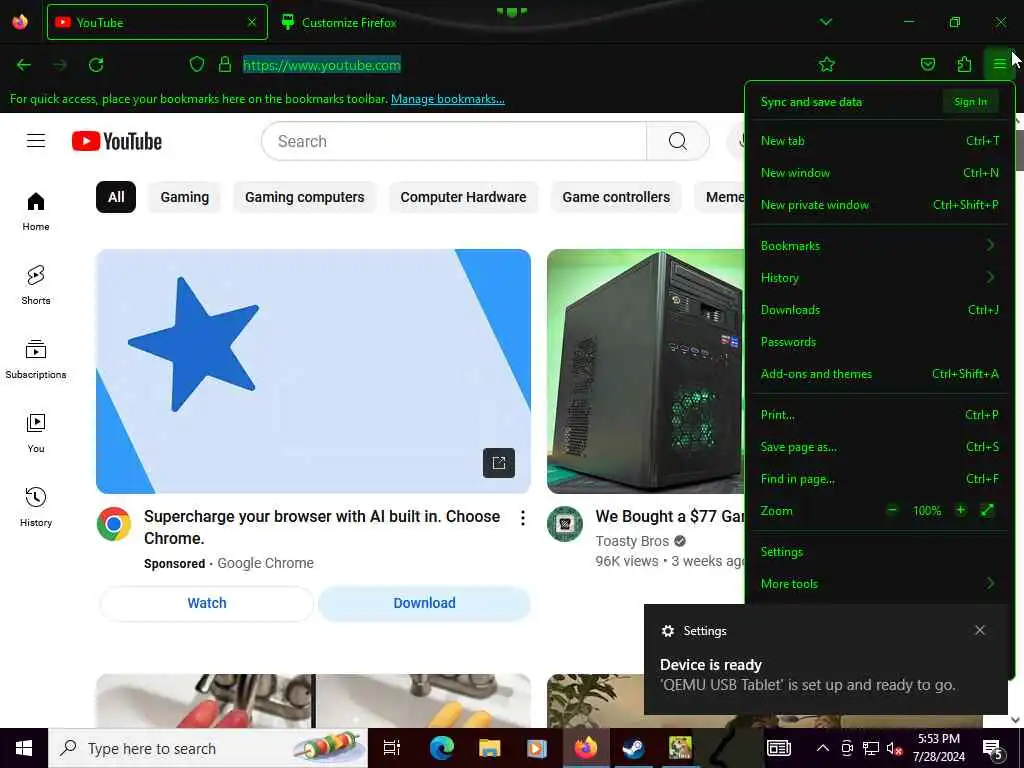Expand History submenu in Firefox menu
The image size is (1024, 768).
[x=880, y=278]
